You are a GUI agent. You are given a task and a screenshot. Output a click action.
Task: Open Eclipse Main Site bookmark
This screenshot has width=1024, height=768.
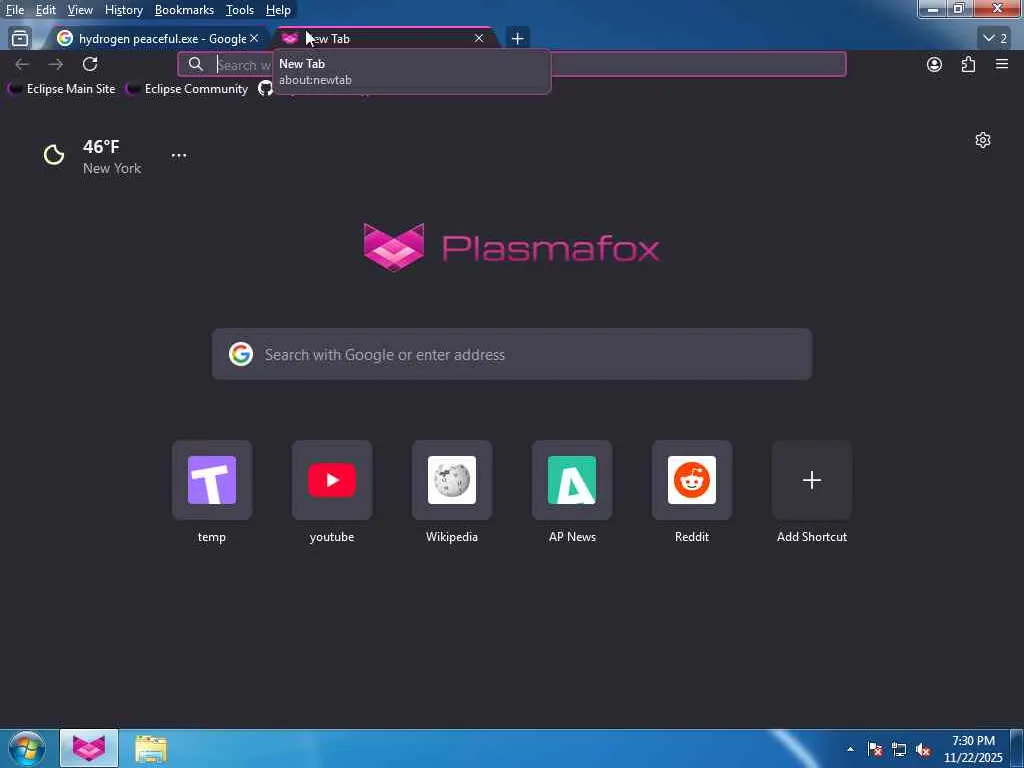(x=62, y=88)
